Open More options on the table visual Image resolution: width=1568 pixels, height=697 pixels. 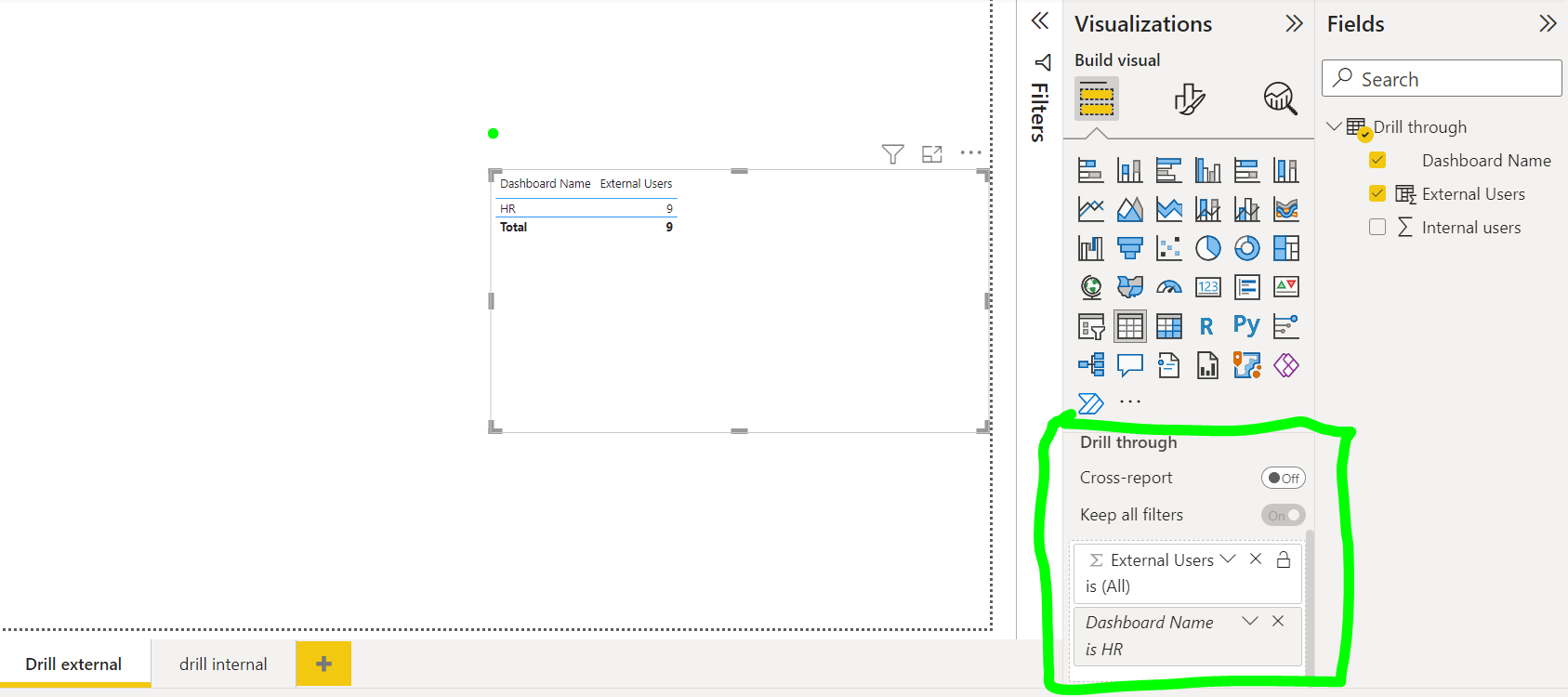[x=970, y=152]
